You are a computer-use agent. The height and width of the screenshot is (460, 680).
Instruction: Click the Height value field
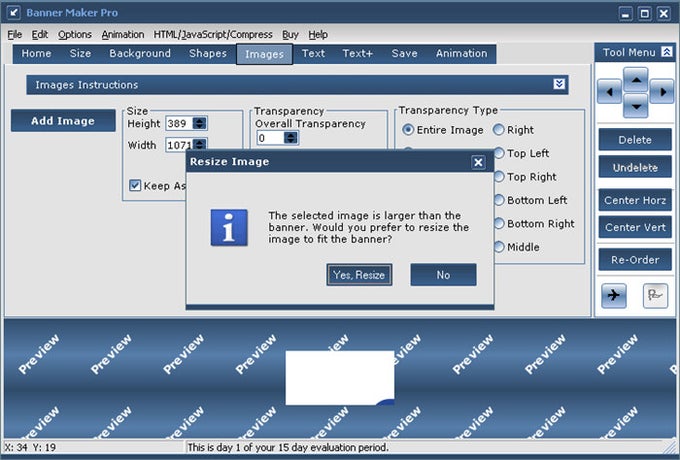179,124
